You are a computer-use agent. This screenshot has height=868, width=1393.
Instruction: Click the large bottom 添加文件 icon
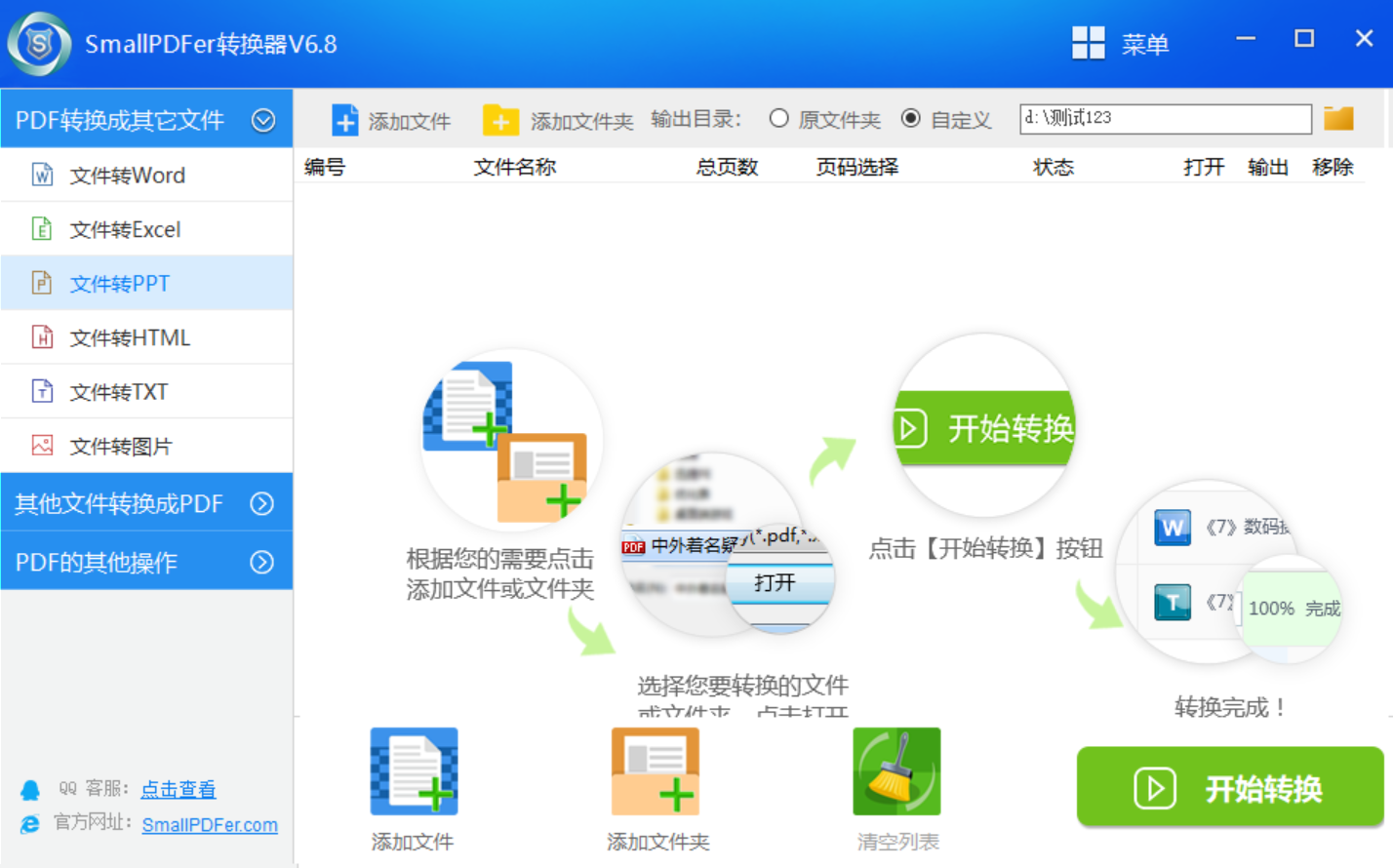tap(414, 771)
